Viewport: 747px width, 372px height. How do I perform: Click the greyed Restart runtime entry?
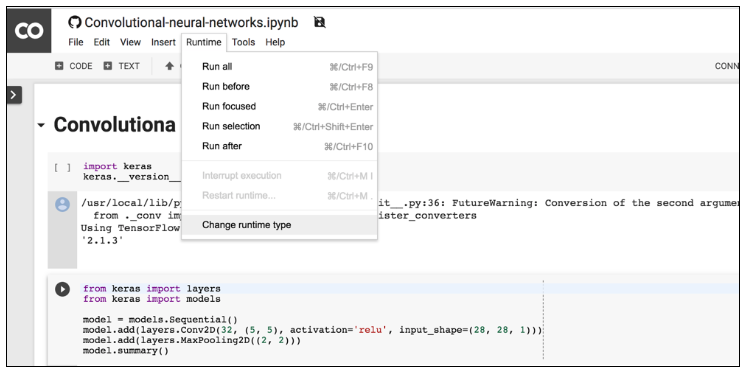(x=280, y=195)
